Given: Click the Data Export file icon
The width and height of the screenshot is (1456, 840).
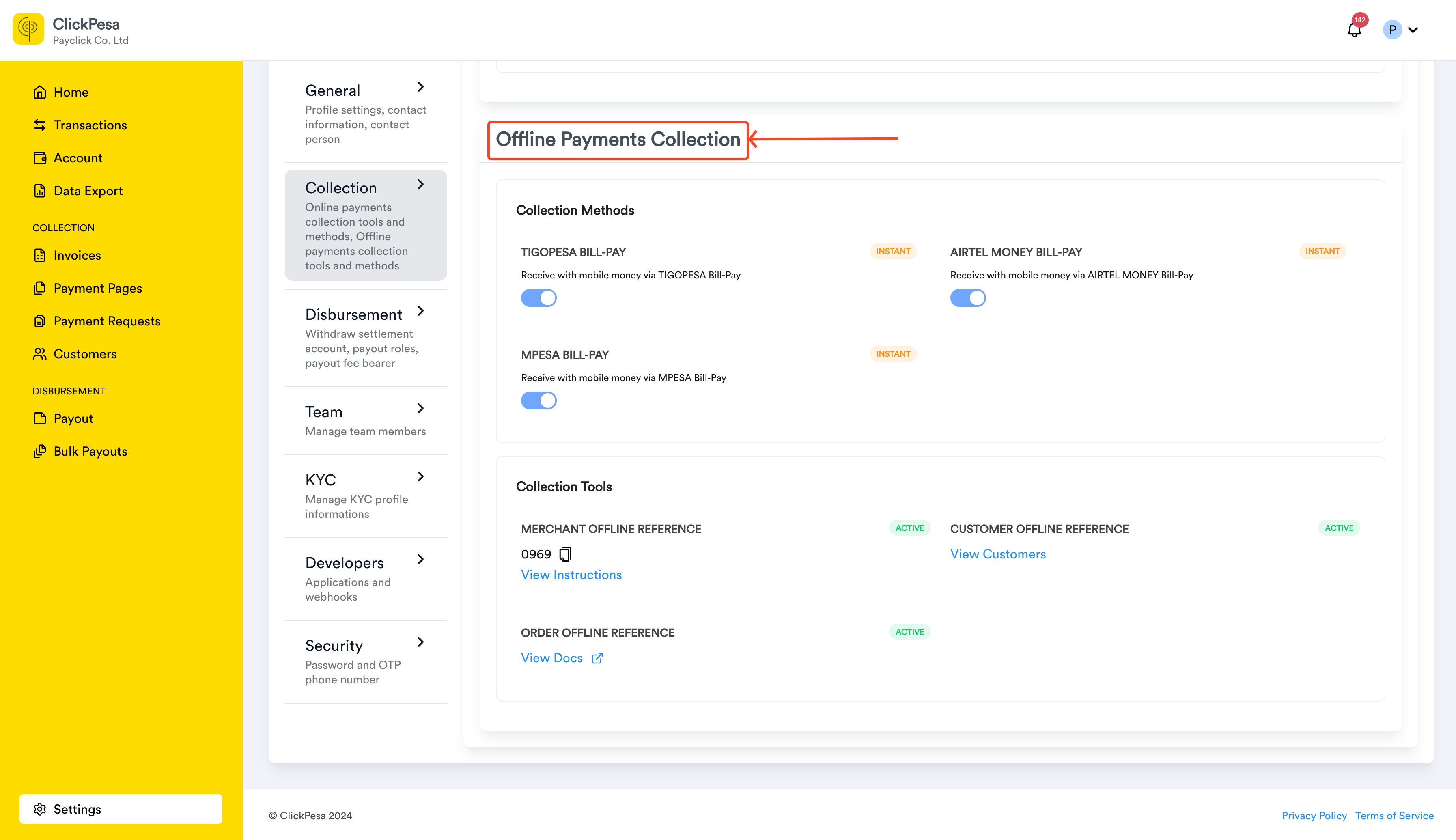Looking at the screenshot, I should point(40,191).
